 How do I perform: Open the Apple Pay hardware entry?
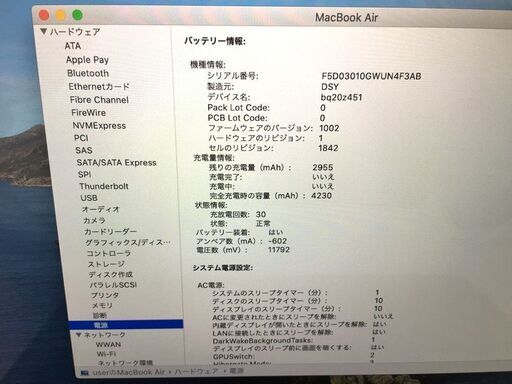point(87,60)
